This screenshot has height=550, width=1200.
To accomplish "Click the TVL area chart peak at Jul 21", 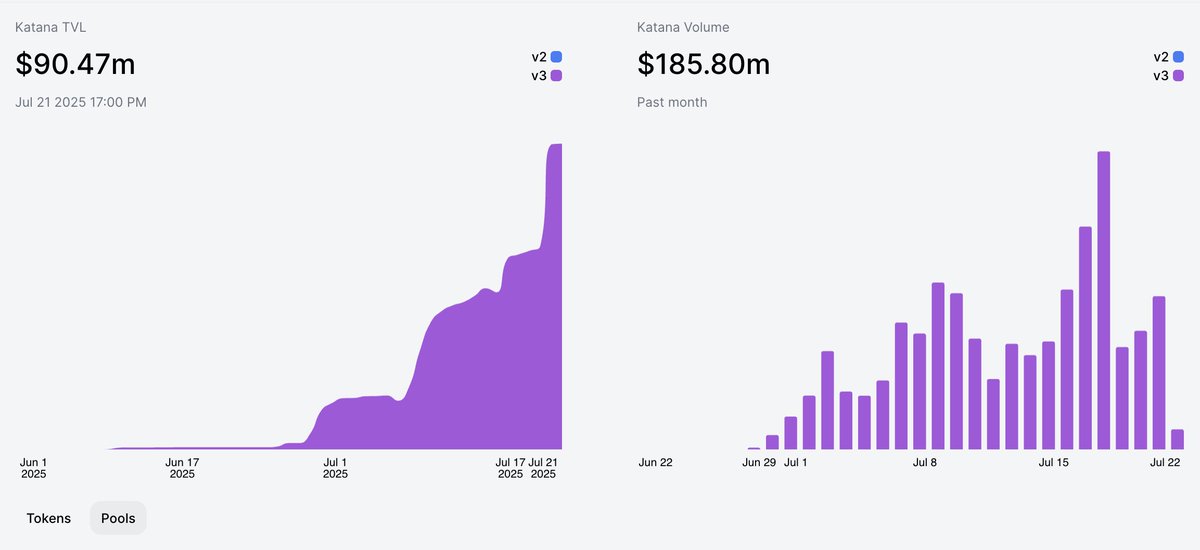I will coord(555,145).
